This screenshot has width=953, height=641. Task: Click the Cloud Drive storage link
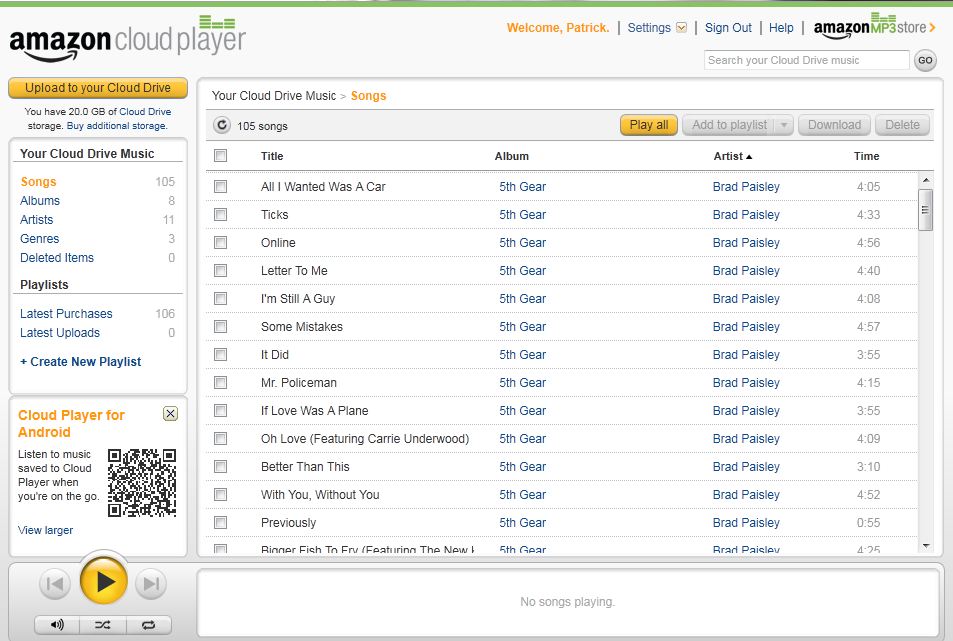point(145,112)
